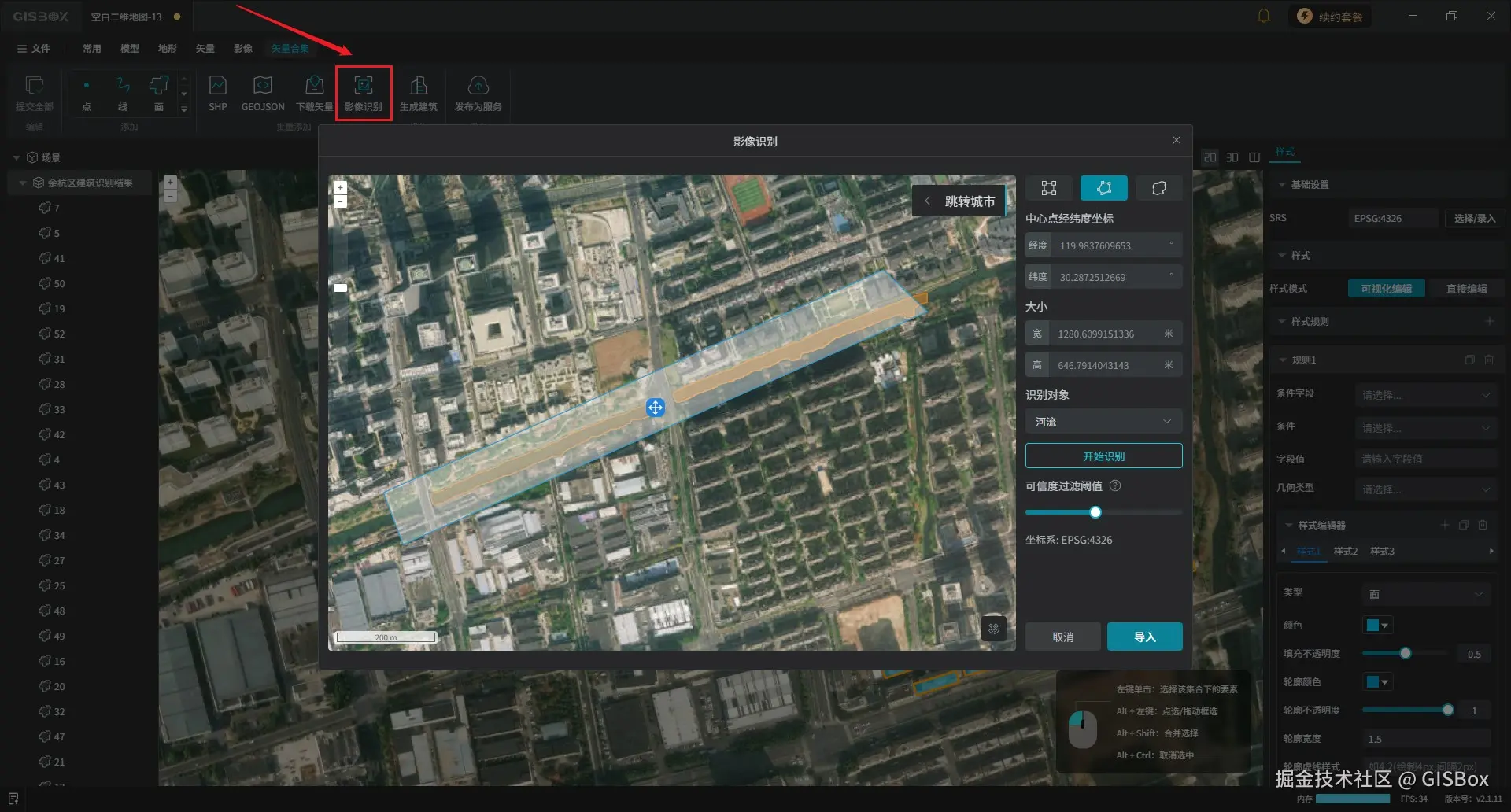
Task: Click the help icon beside 可信度过滤阈值
Action: [x=1115, y=486]
